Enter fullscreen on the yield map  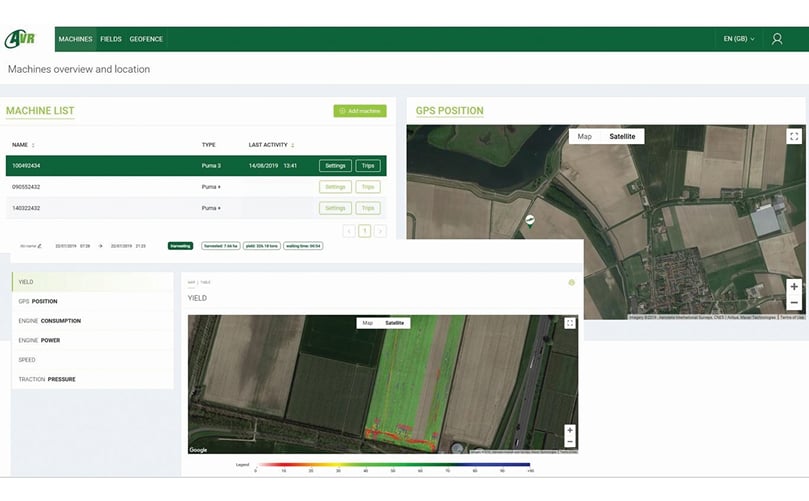pos(570,323)
